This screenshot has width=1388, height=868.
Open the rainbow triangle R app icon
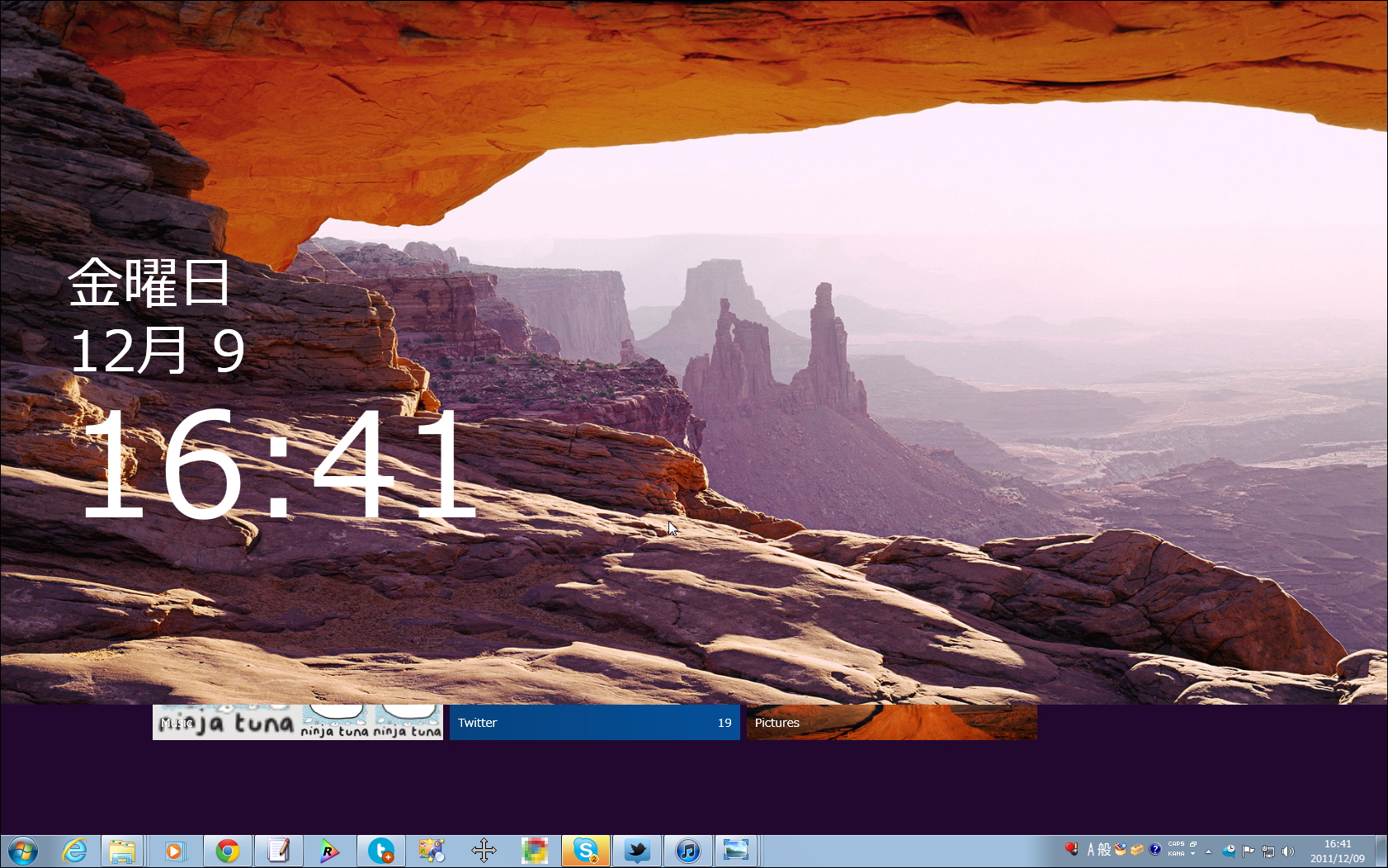tap(329, 851)
